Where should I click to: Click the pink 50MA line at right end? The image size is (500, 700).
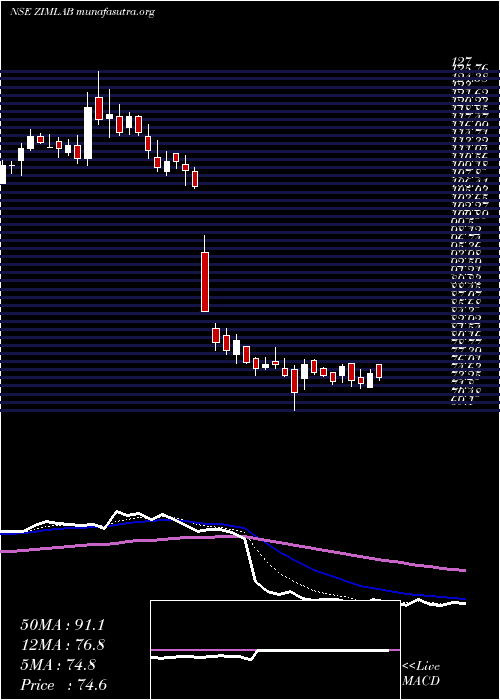pyautogui.click(x=462, y=570)
